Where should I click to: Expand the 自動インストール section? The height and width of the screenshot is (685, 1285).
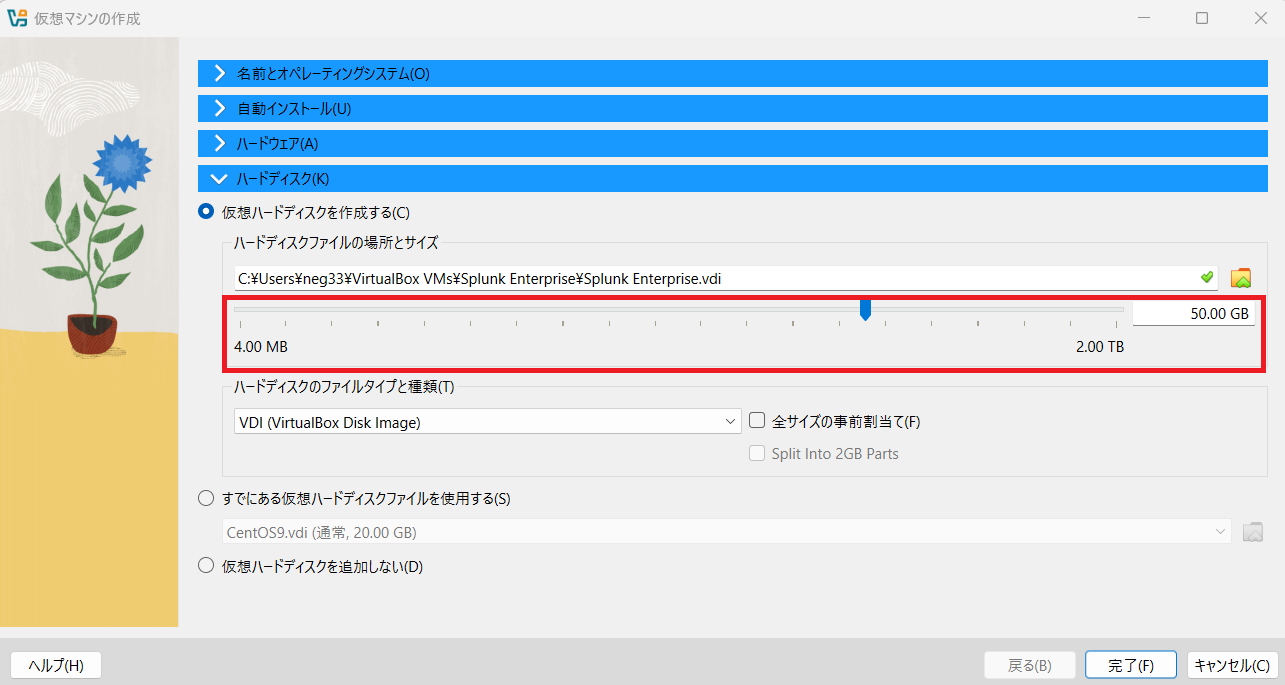293,109
